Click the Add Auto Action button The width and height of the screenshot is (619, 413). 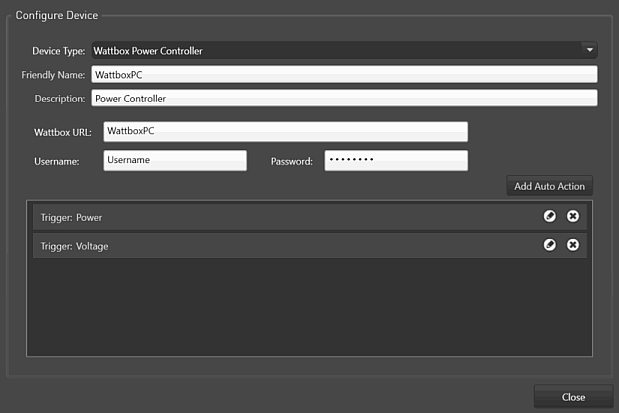tap(550, 186)
